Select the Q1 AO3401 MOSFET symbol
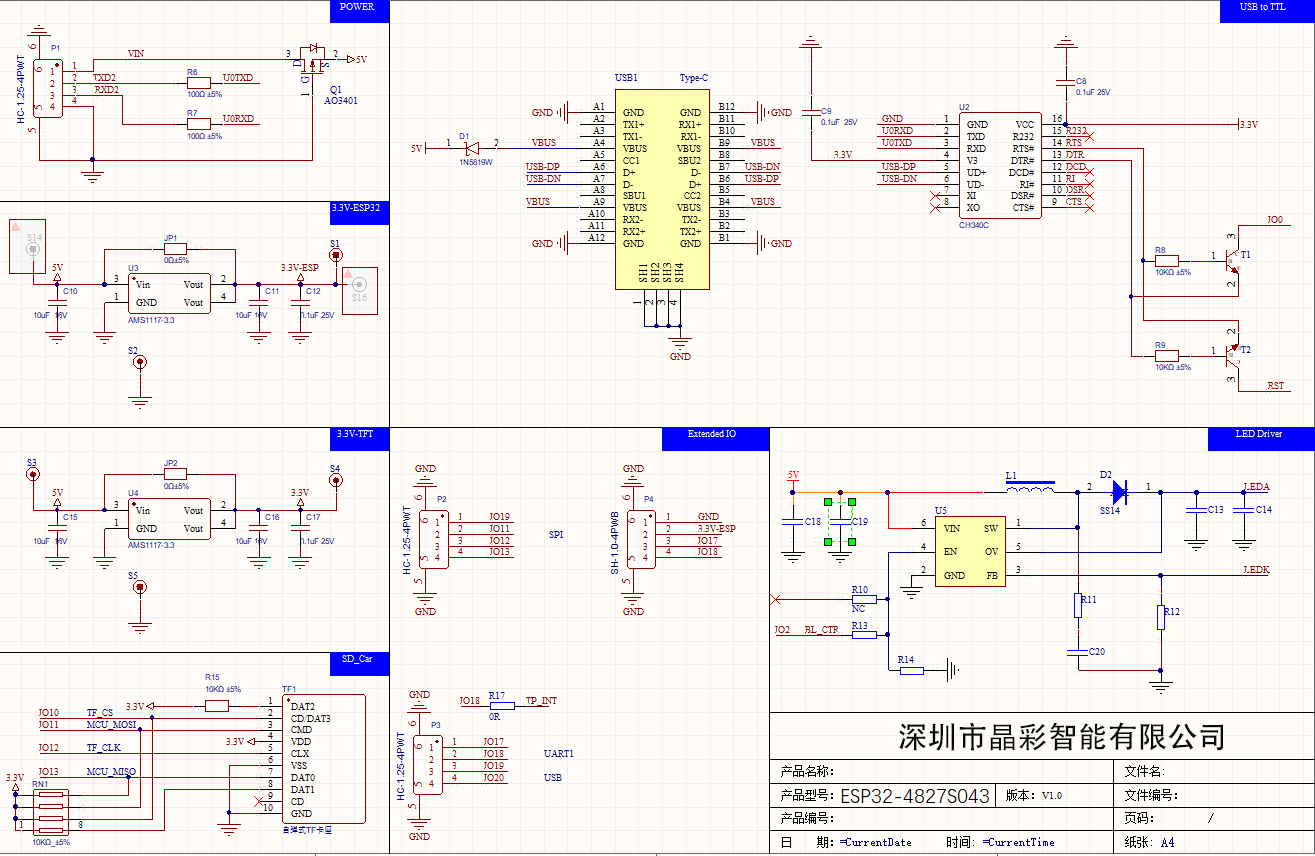 point(314,60)
